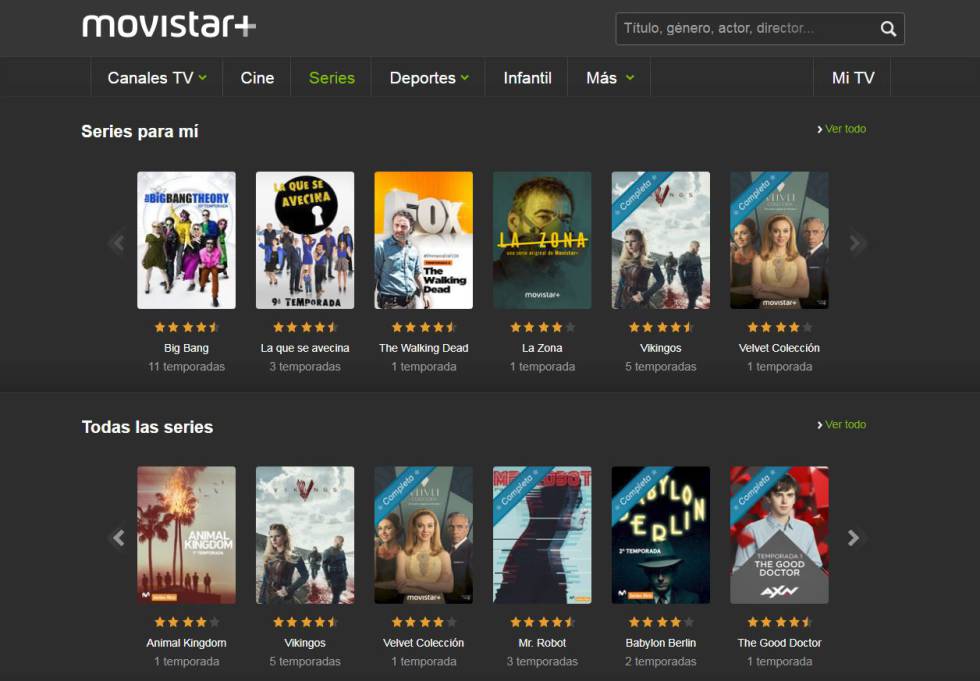Click 'The Walking Dead' title text
Viewport: 980px width, 681px height.
(x=424, y=348)
